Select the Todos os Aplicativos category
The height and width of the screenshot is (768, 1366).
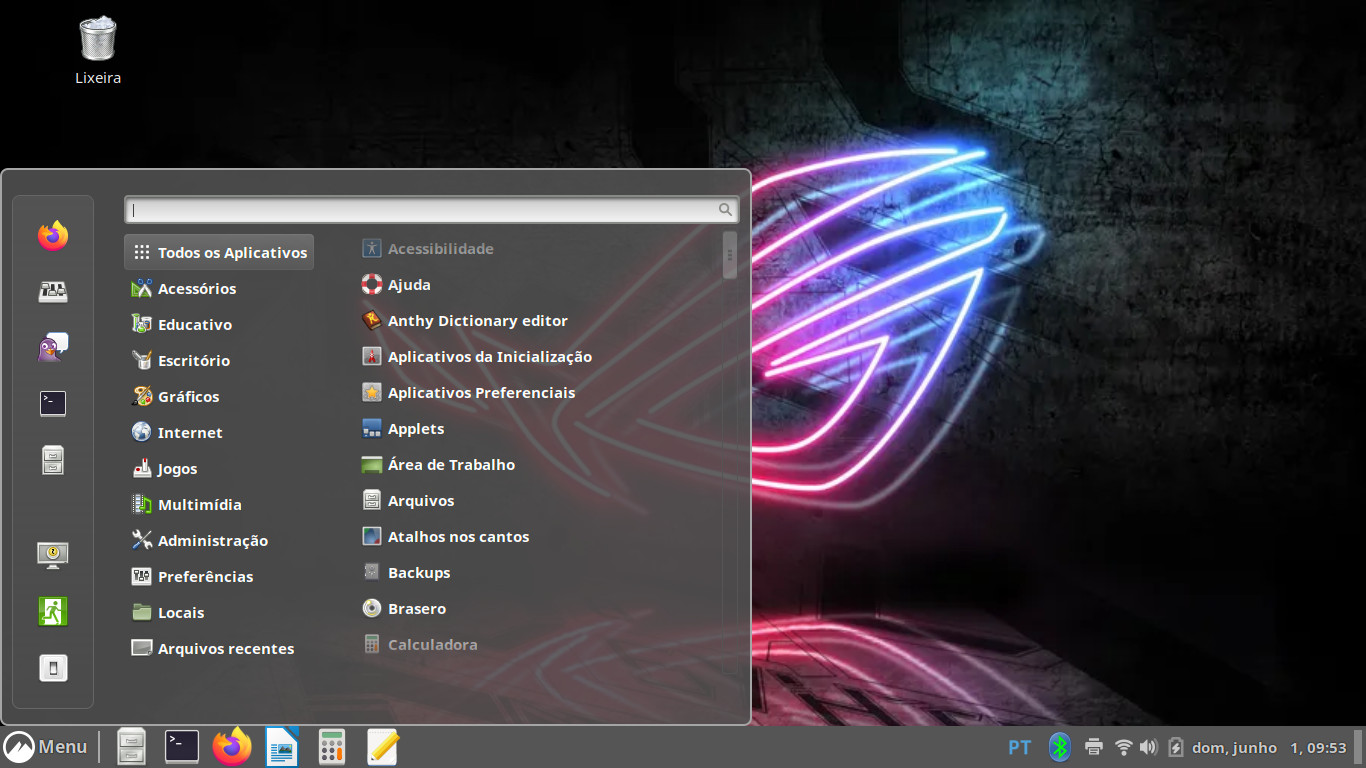(x=219, y=253)
